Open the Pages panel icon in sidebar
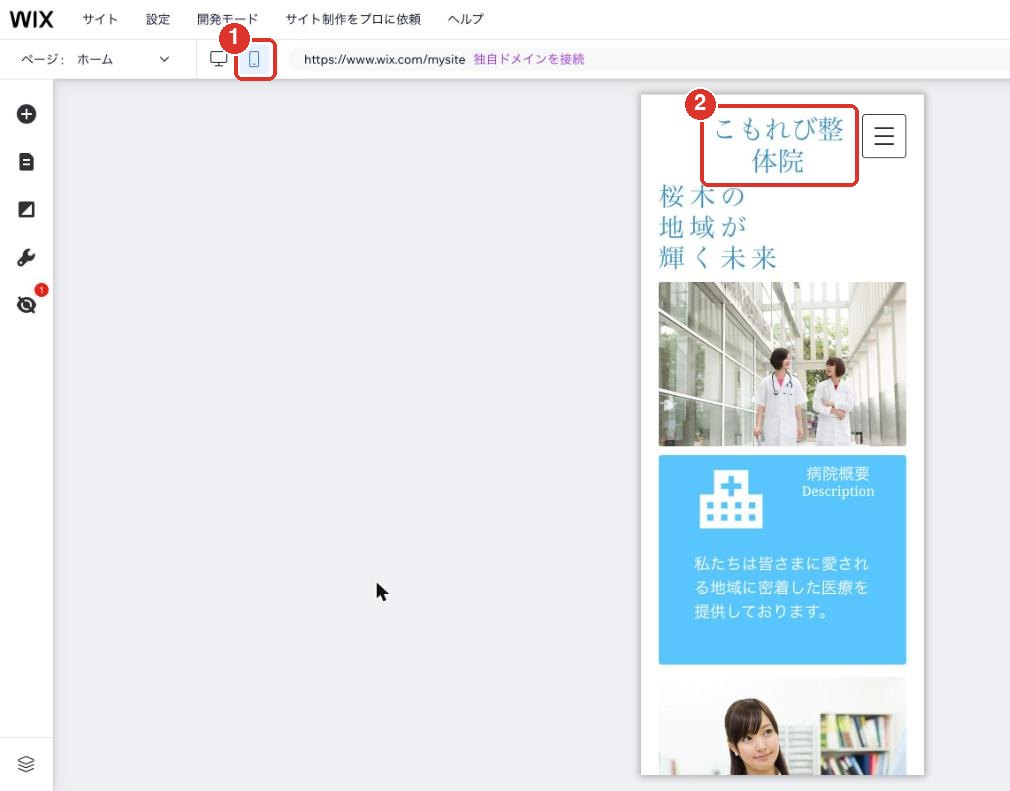Image resolution: width=1010 pixels, height=791 pixels. 26,162
